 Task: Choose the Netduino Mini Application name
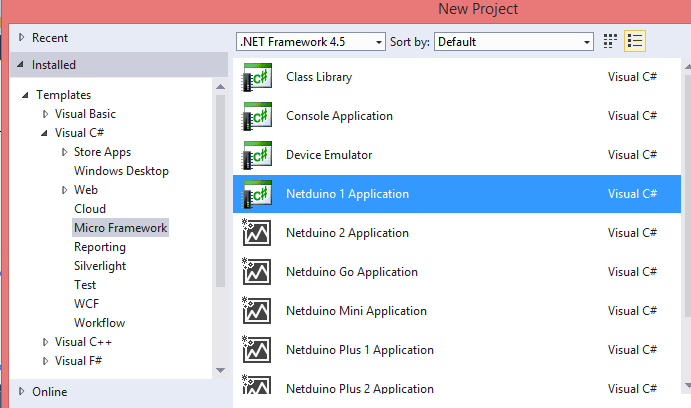[x=356, y=311]
